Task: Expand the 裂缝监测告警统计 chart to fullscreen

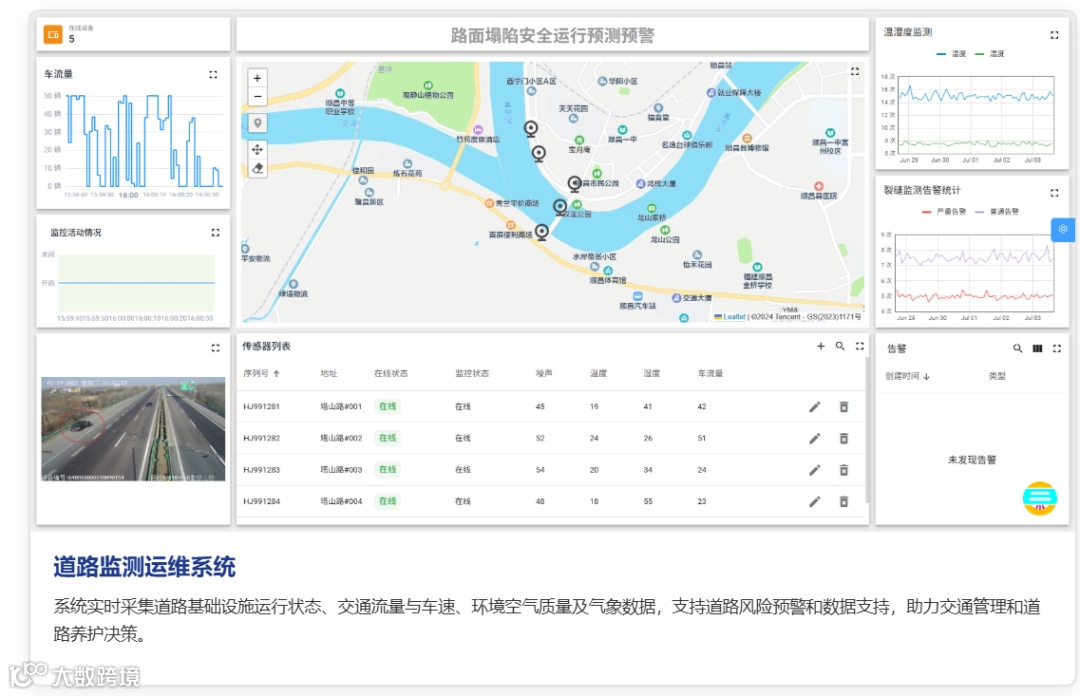Action: [1054, 193]
